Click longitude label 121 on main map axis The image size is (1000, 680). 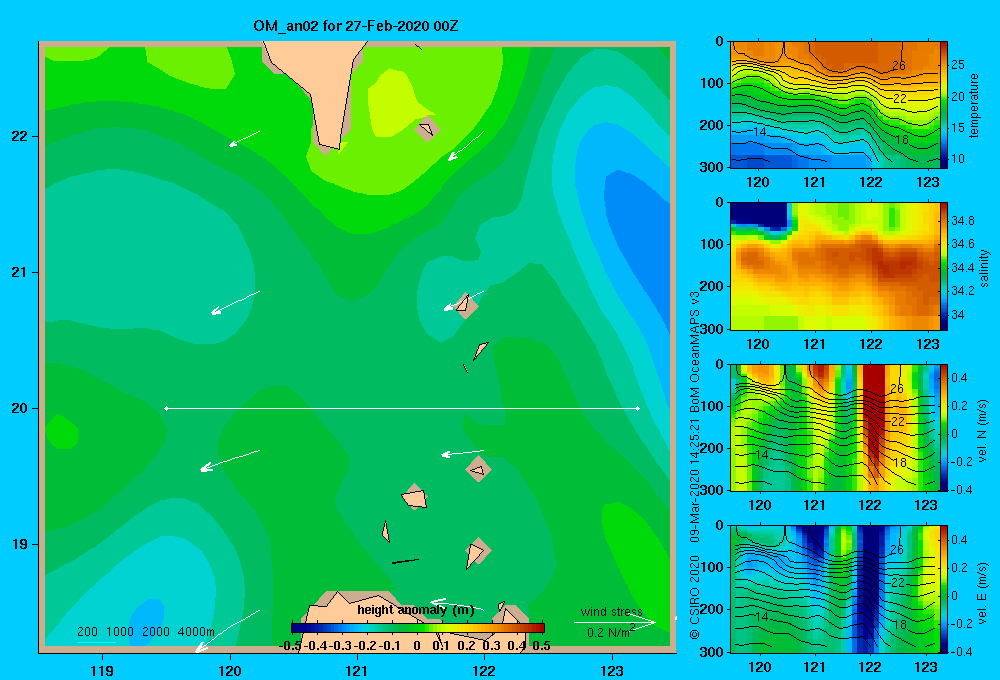click(357, 670)
